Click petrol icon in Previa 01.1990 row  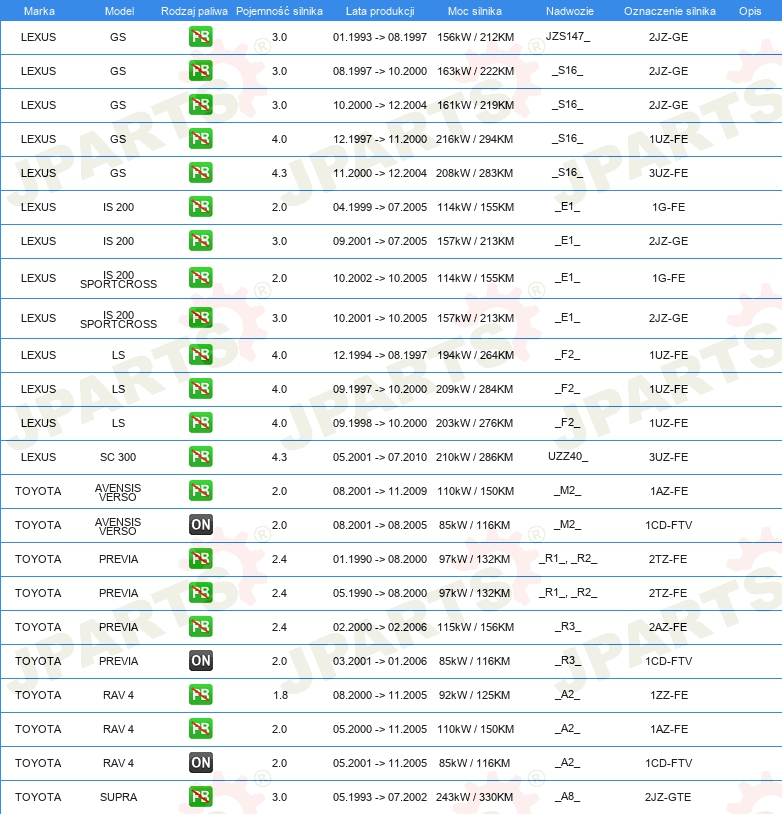tap(200, 559)
